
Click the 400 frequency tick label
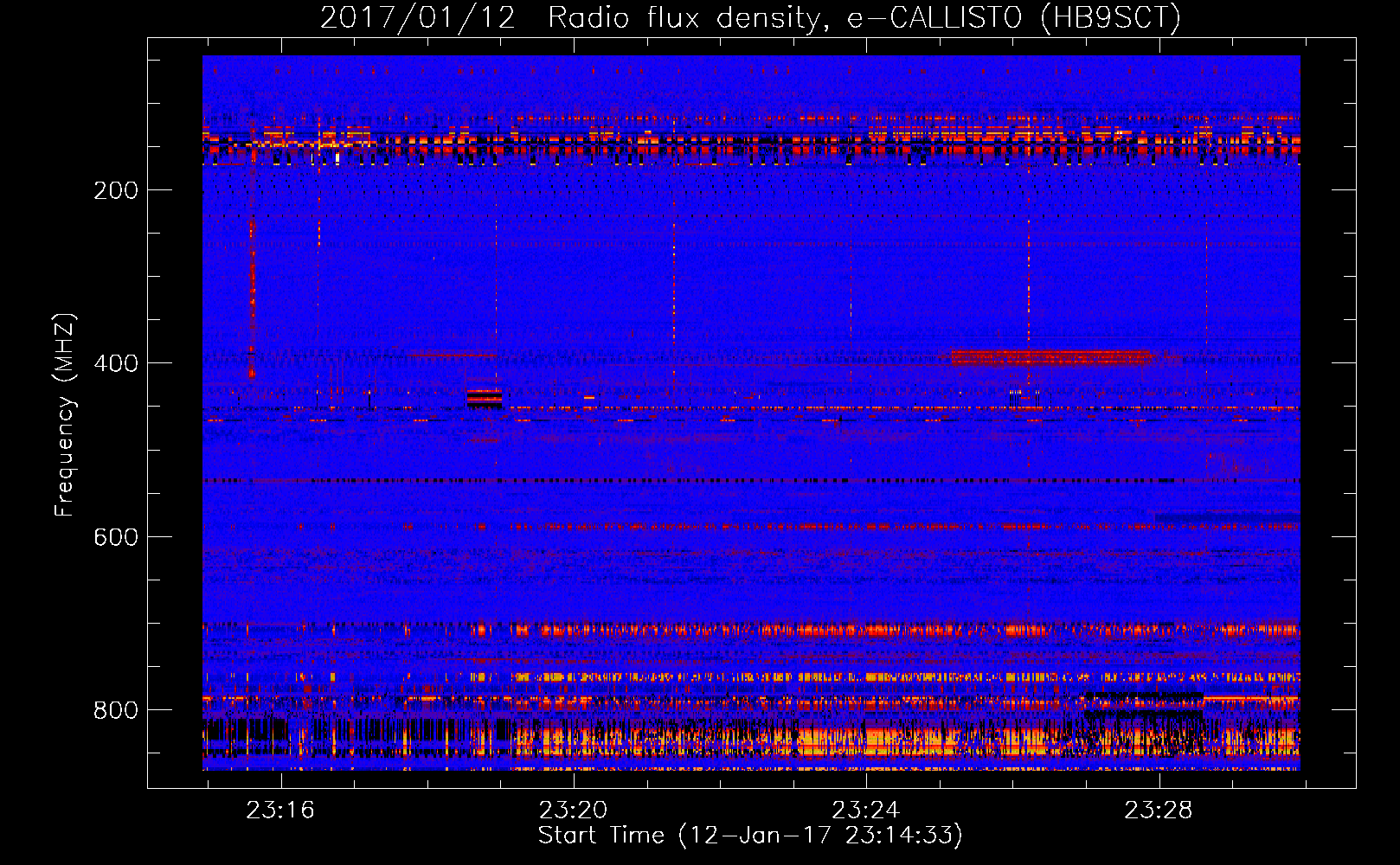point(116,363)
